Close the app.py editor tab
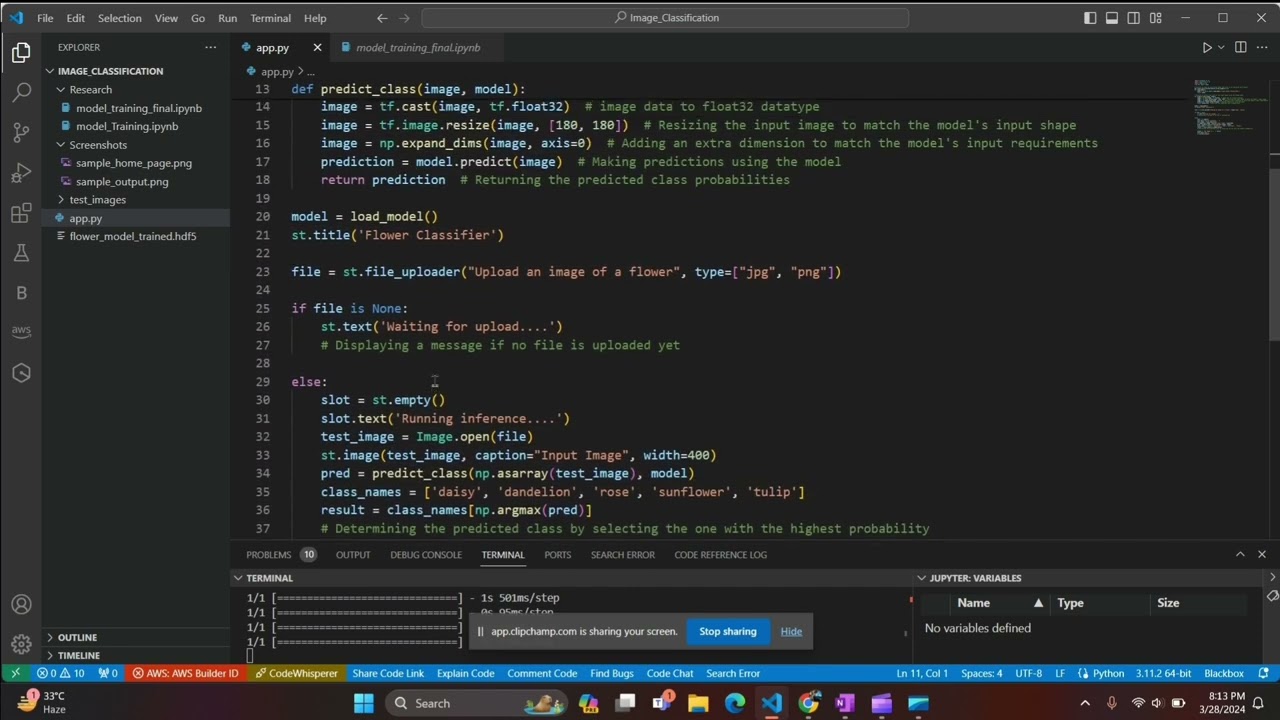The width and height of the screenshot is (1280, 720). pyautogui.click(x=317, y=47)
